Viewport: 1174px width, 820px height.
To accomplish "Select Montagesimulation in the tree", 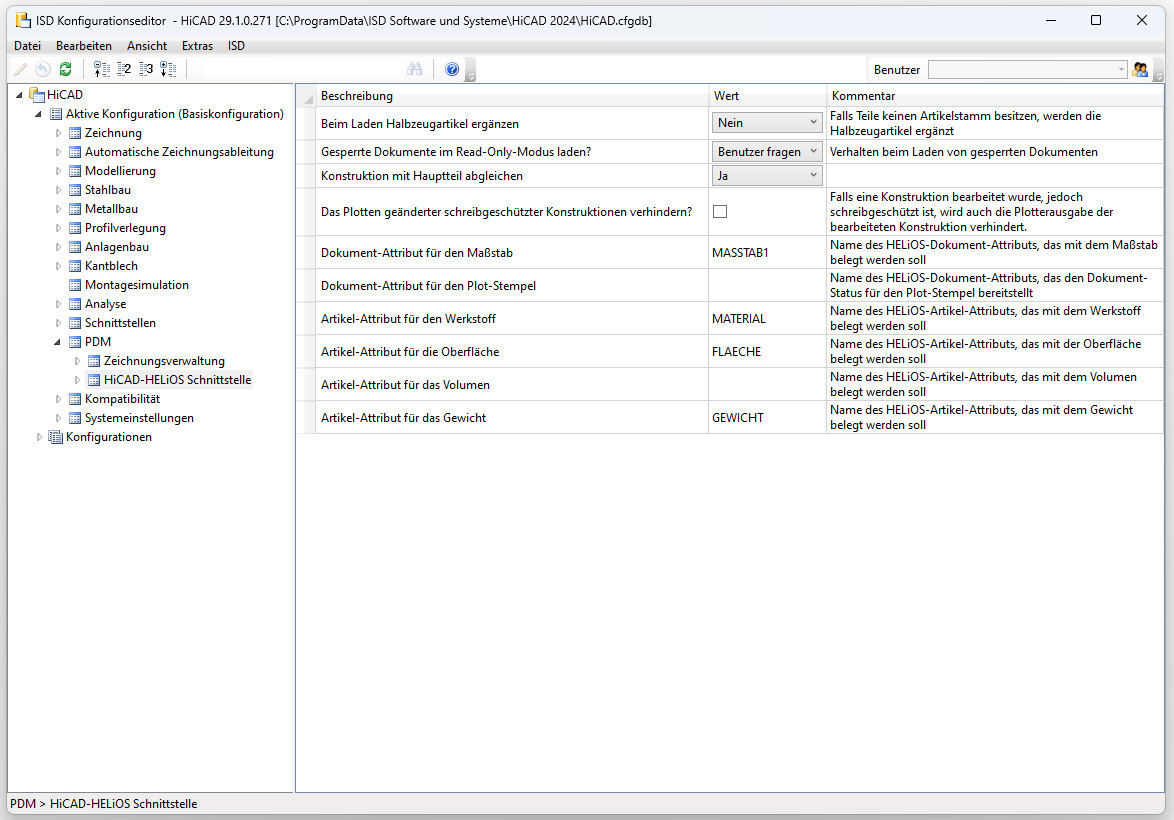I will (136, 285).
